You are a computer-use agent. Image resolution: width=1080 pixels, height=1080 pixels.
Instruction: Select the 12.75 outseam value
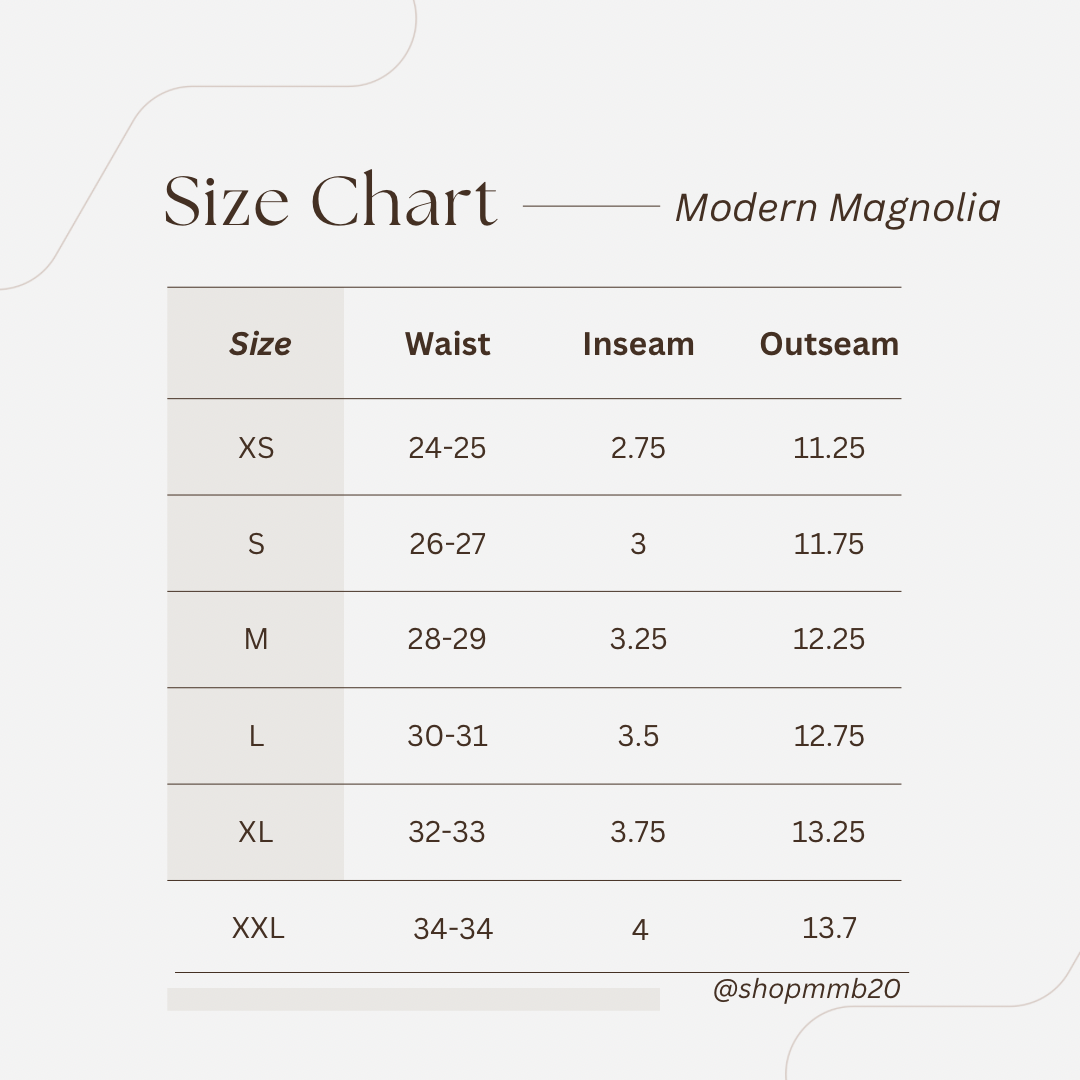[x=829, y=736]
